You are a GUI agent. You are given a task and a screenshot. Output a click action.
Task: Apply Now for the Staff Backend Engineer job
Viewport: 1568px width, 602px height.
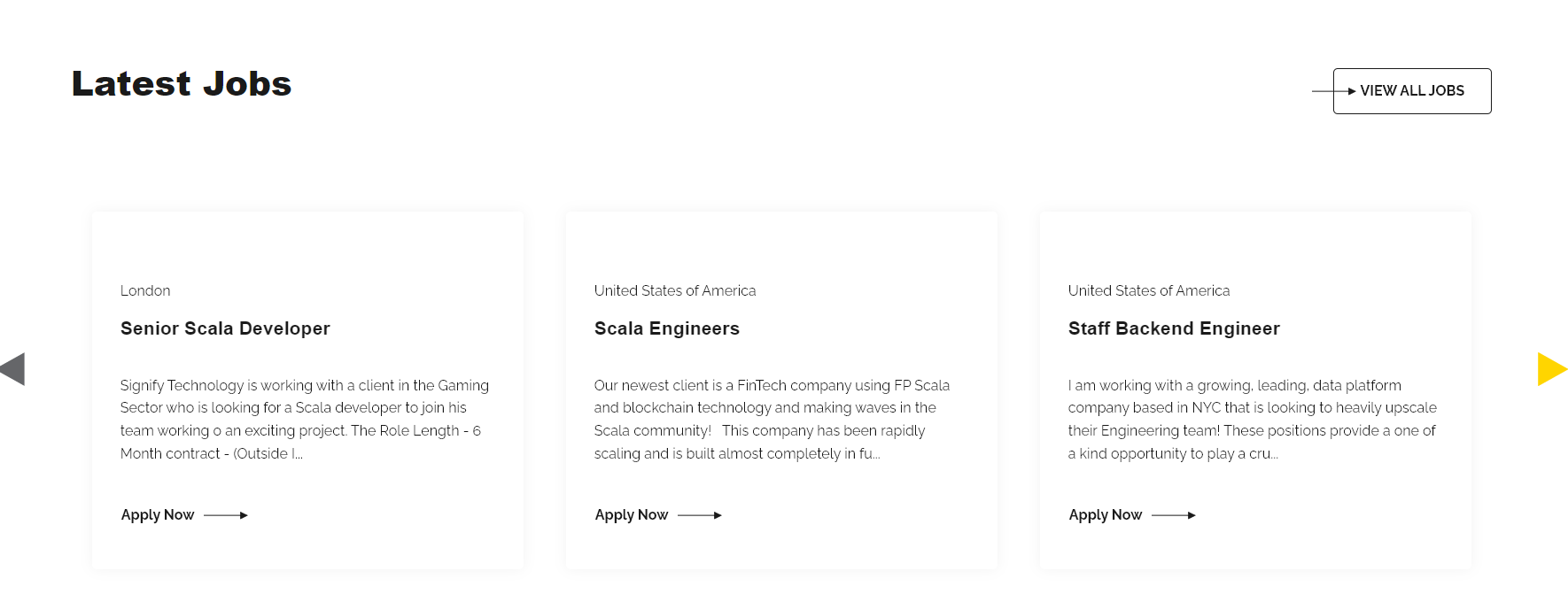pos(1106,515)
